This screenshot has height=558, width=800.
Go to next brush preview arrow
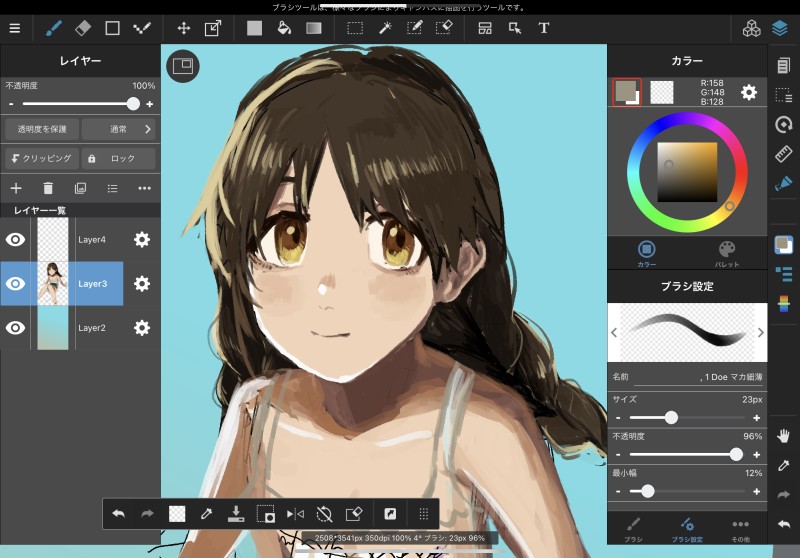pos(760,333)
